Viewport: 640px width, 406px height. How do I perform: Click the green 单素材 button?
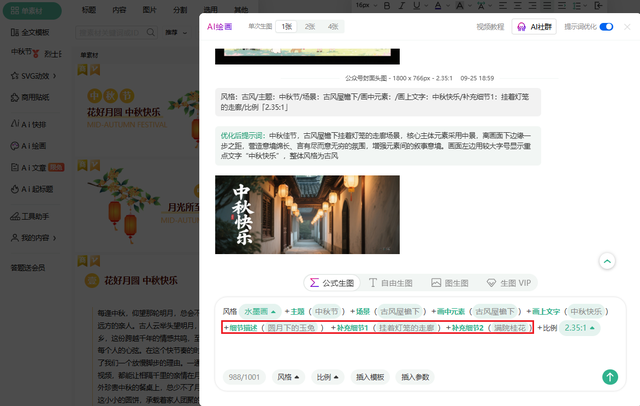32,11
